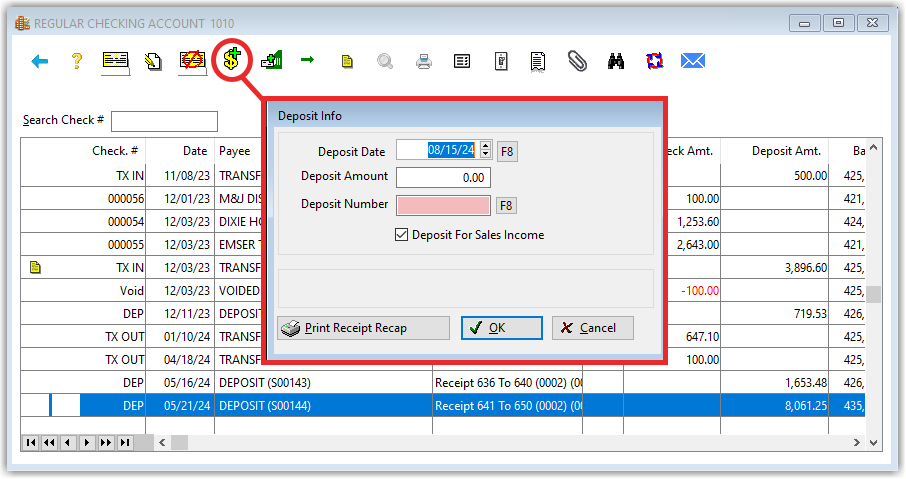Click the binoculars find icon
Image resolution: width=906 pixels, height=479 pixels.
[616, 61]
